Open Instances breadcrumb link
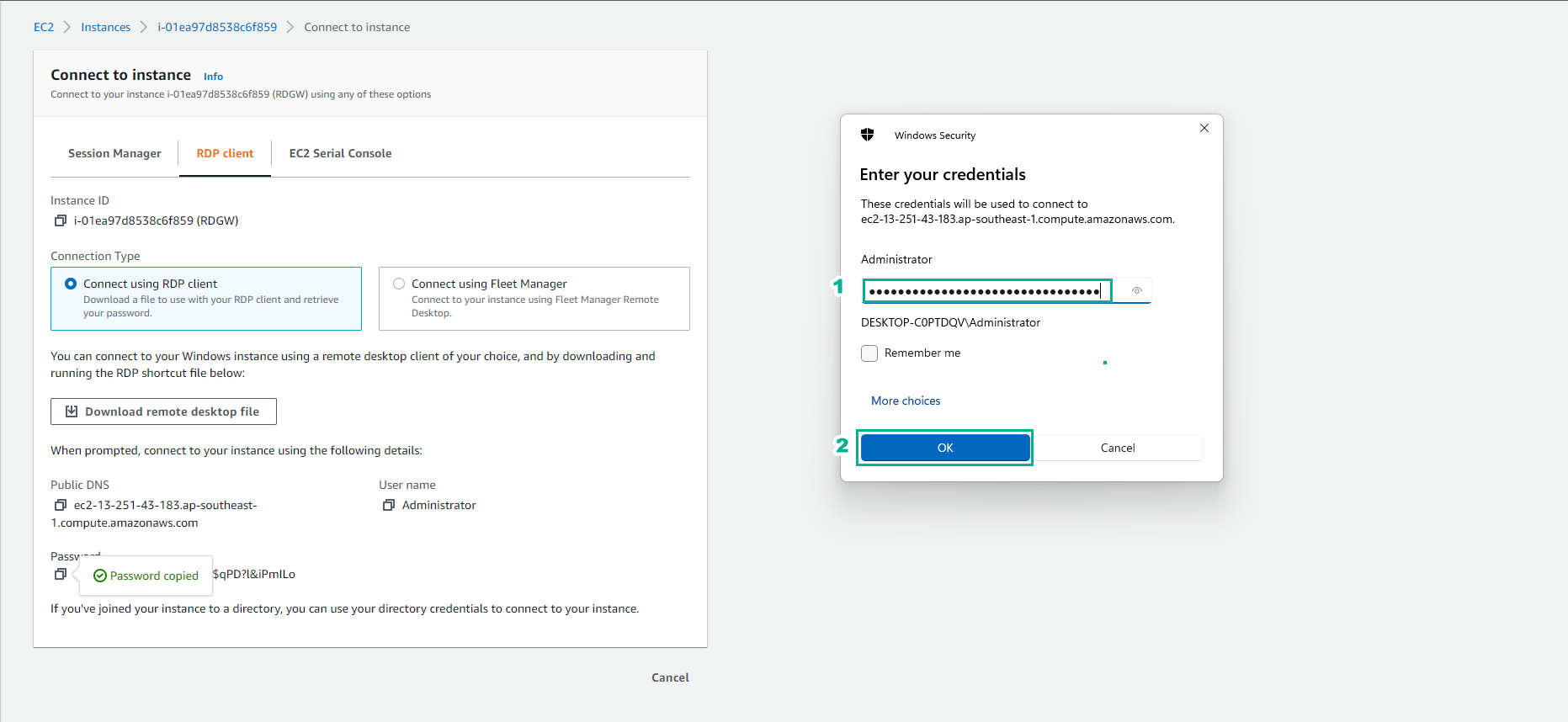Image resolution: width=1568 pixels, height=722 pixels. [106, 27]
